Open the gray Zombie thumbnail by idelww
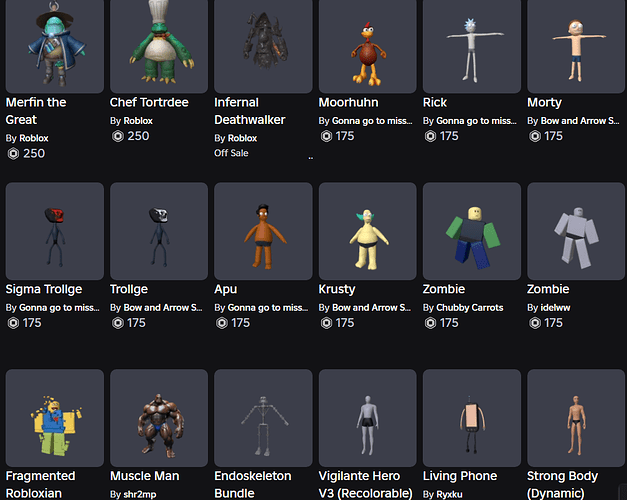The height and width of the screenshot is (500, 627). 576,231
